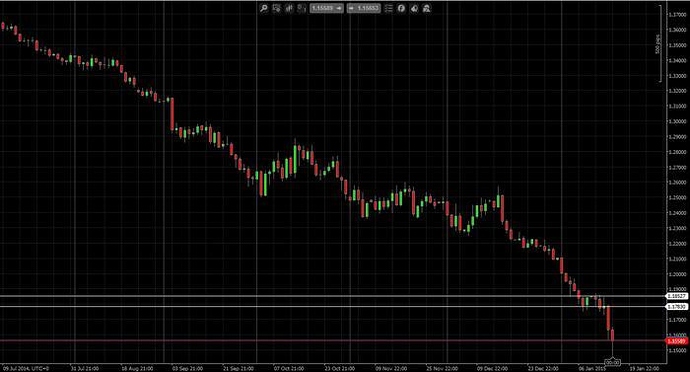Click the 00:00 countdown marker on time axis

pyautogui.click(x=613, y=362)
